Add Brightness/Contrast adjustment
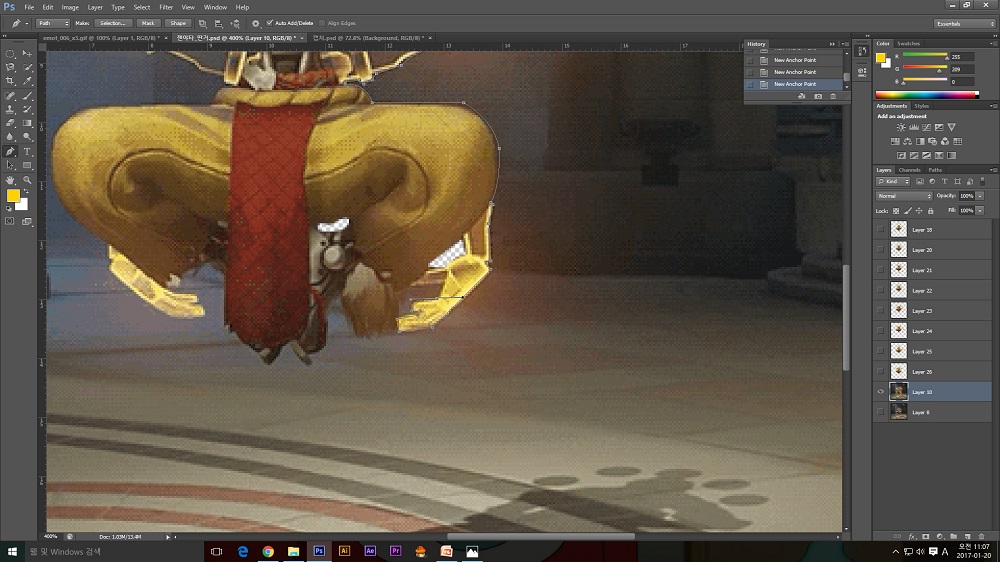 [x=901, y=128]
